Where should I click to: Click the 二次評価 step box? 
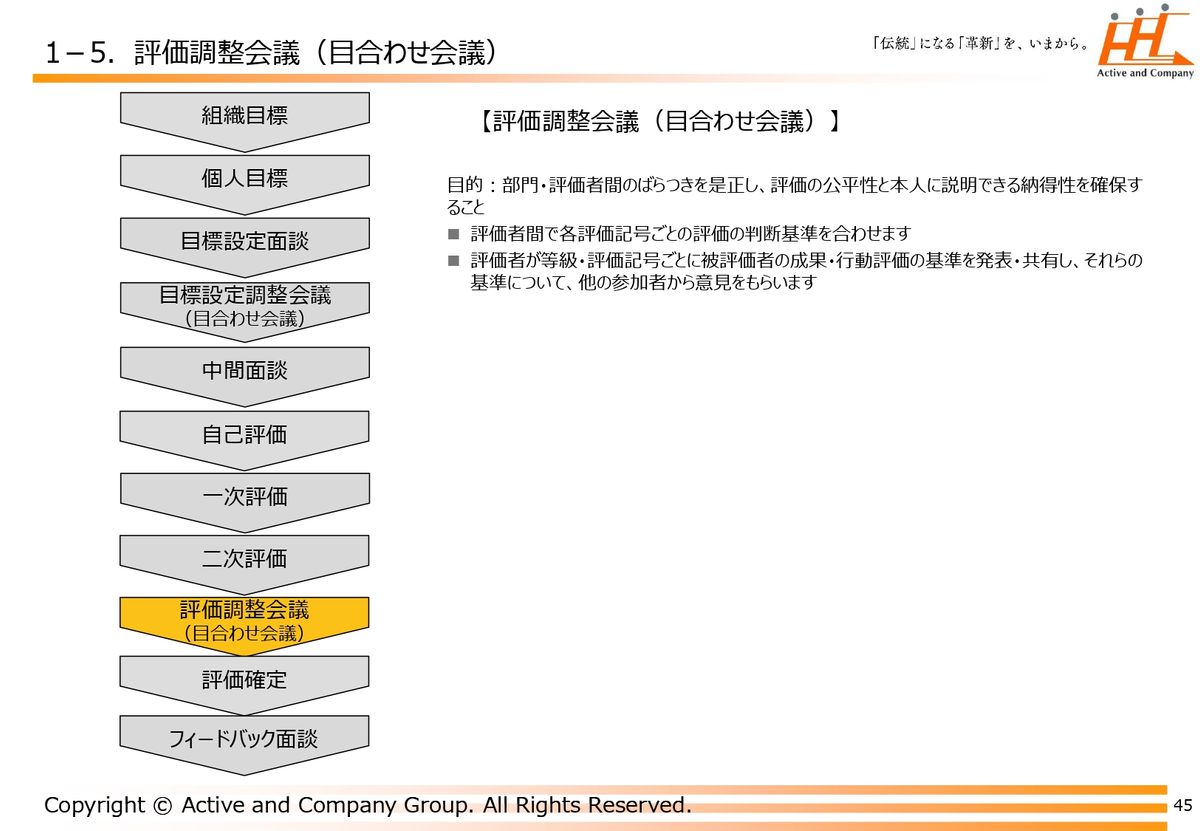[x=245, y=559]
